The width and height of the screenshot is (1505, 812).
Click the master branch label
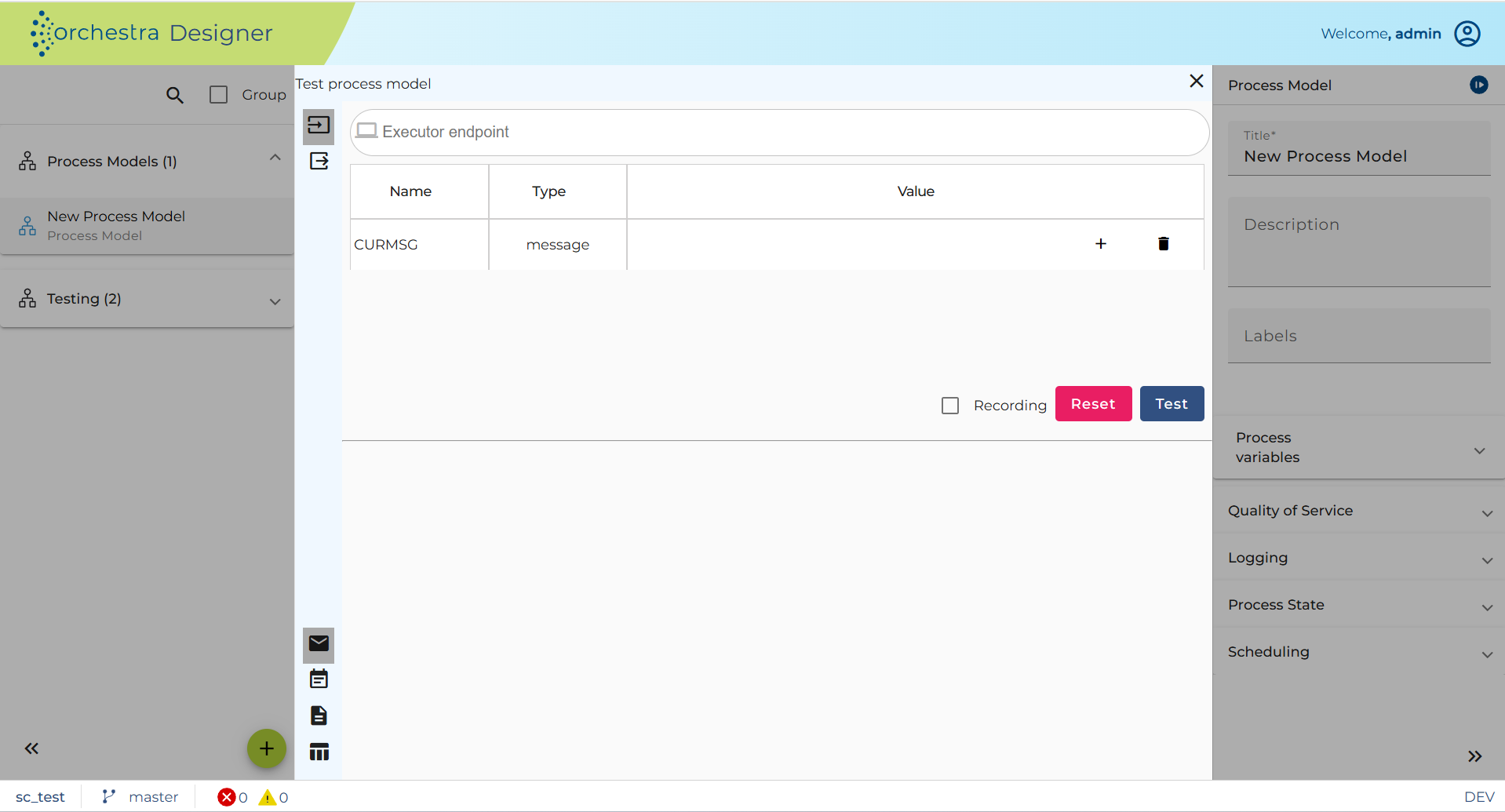(x=154, y=797)
